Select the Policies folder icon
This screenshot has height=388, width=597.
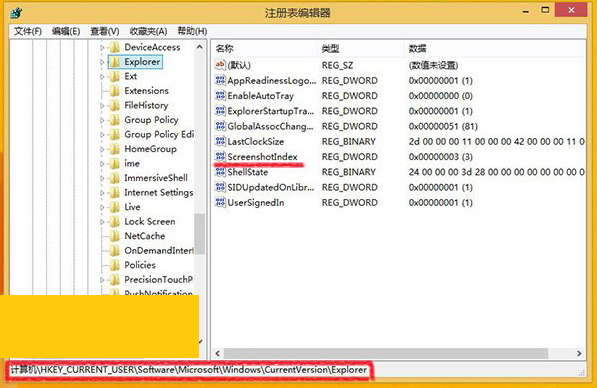tap(115, 265)
